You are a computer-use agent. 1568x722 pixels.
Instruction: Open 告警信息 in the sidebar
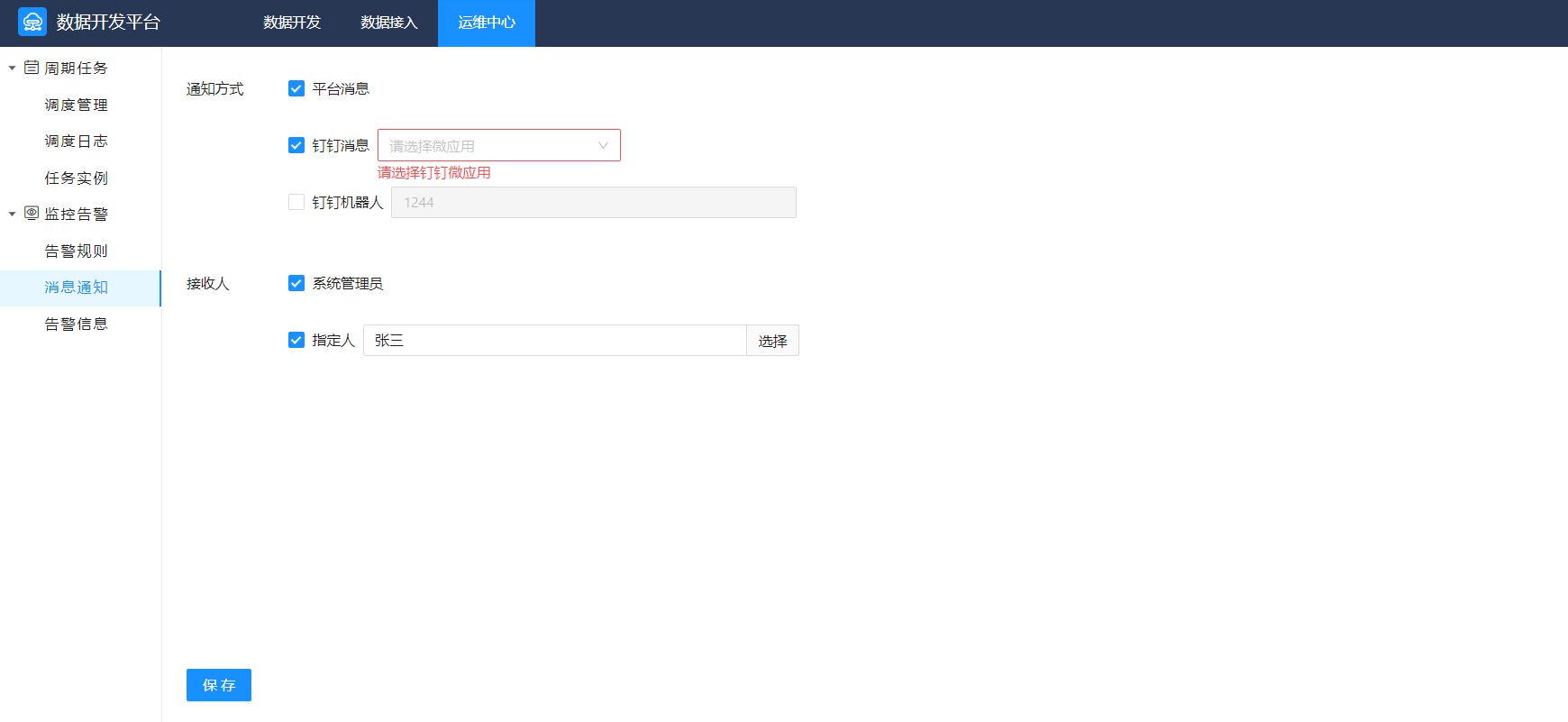77,324
